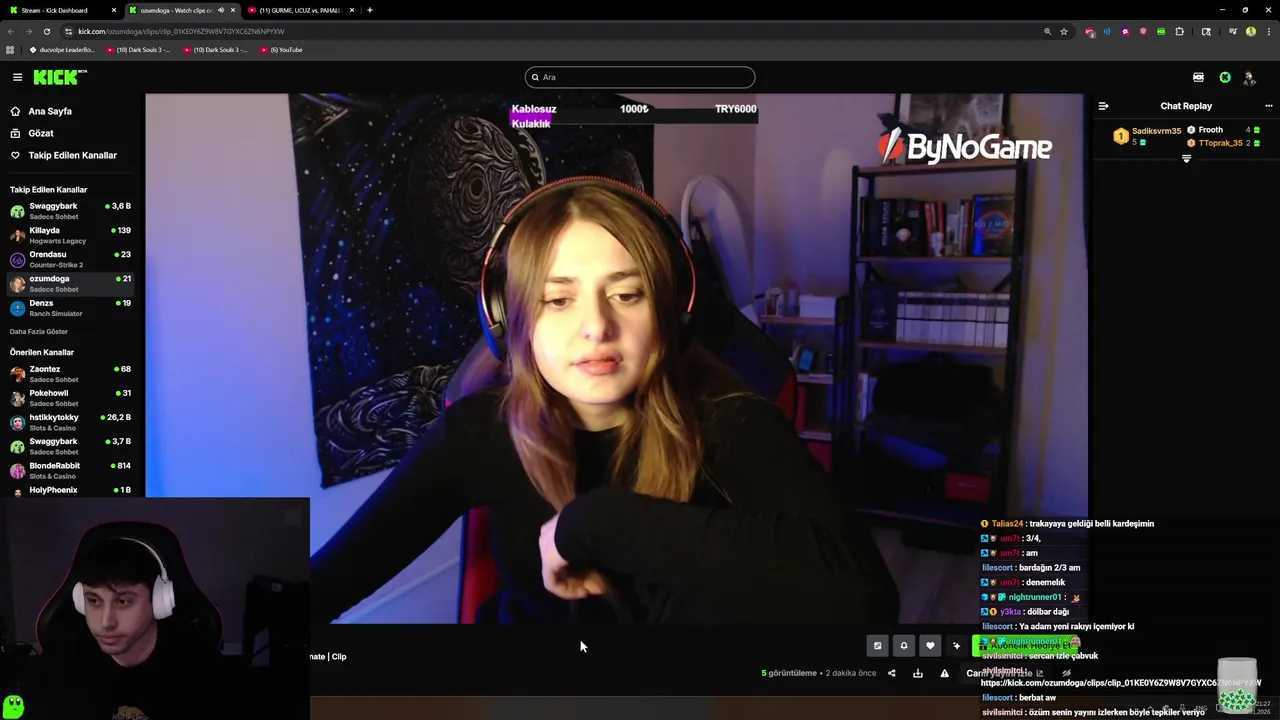Click the heart follow button

tap(930, 646)
